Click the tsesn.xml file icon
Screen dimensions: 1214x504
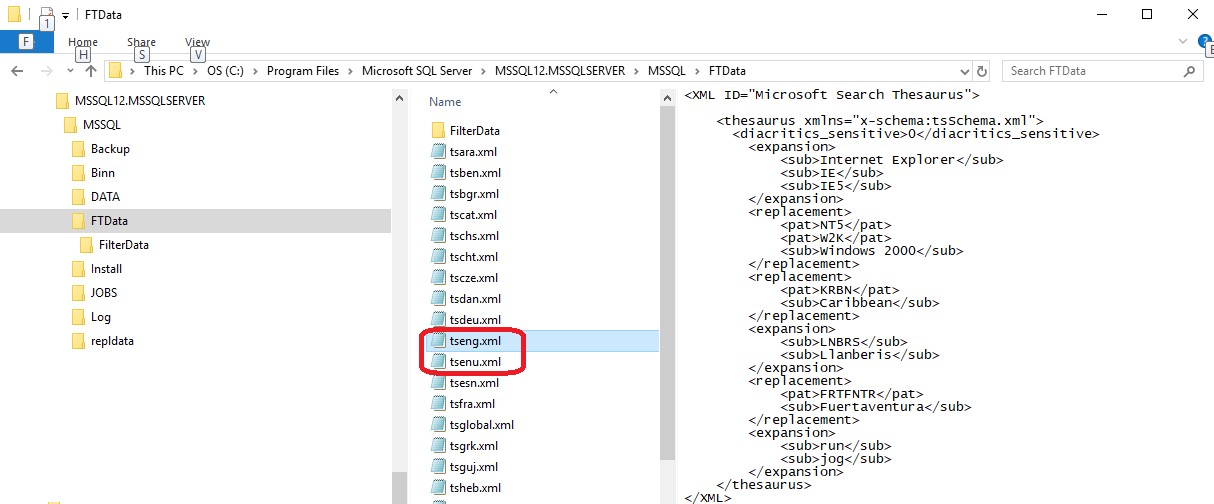point(438,383)
